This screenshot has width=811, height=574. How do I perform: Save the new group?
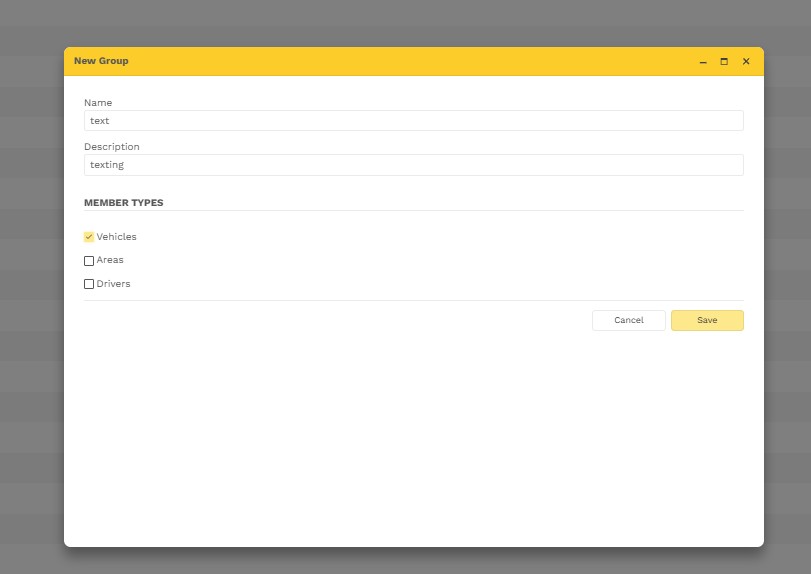coord(707,320)
